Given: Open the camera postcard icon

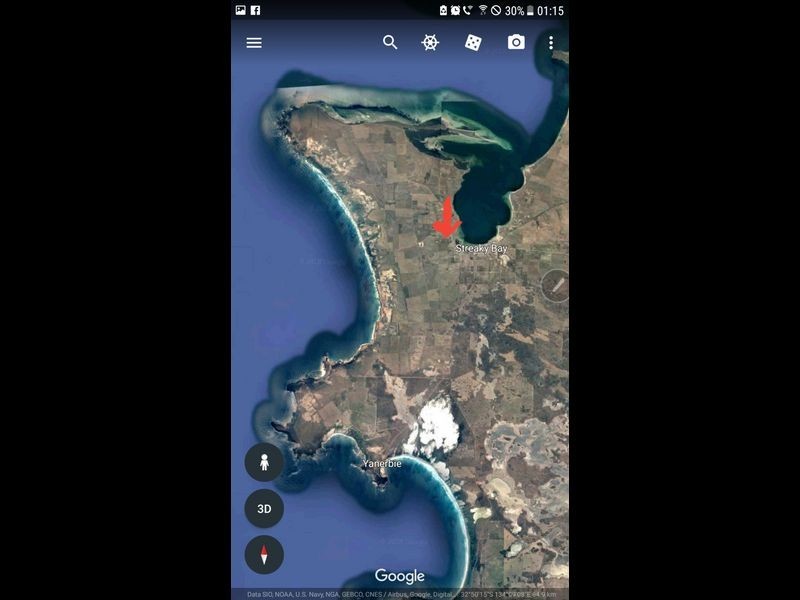Looking at the screenshot, I should tap(516, 42).
